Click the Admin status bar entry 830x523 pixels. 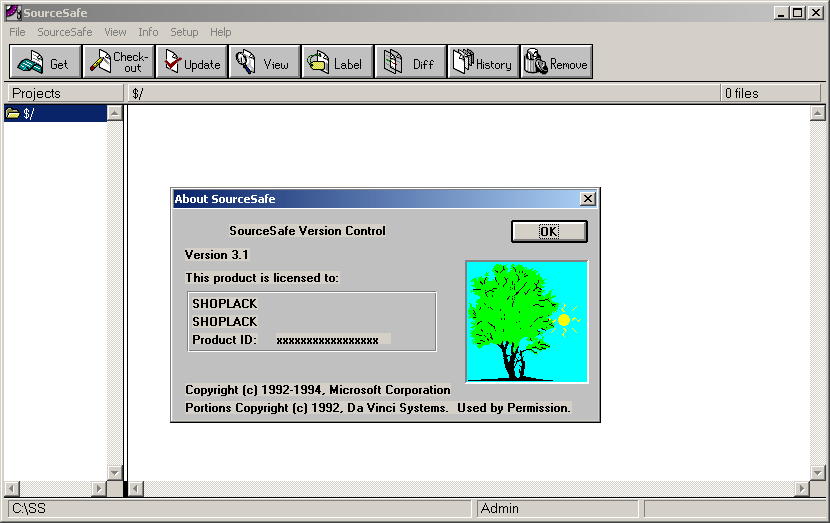point(557,509)
